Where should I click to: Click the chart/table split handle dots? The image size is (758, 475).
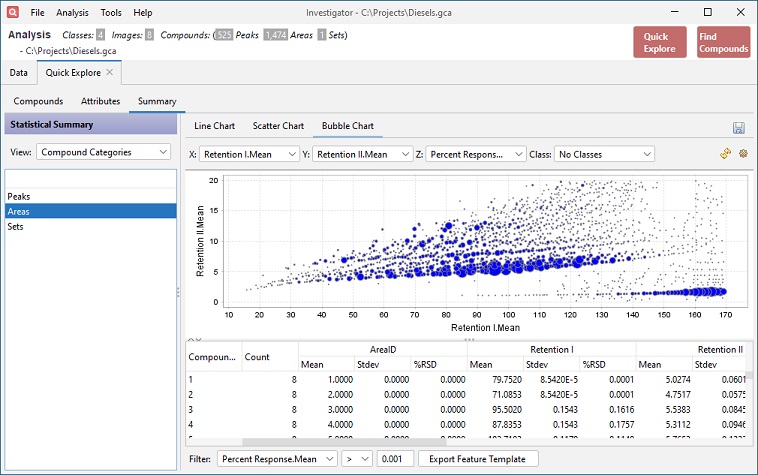(x=469, y=339)
